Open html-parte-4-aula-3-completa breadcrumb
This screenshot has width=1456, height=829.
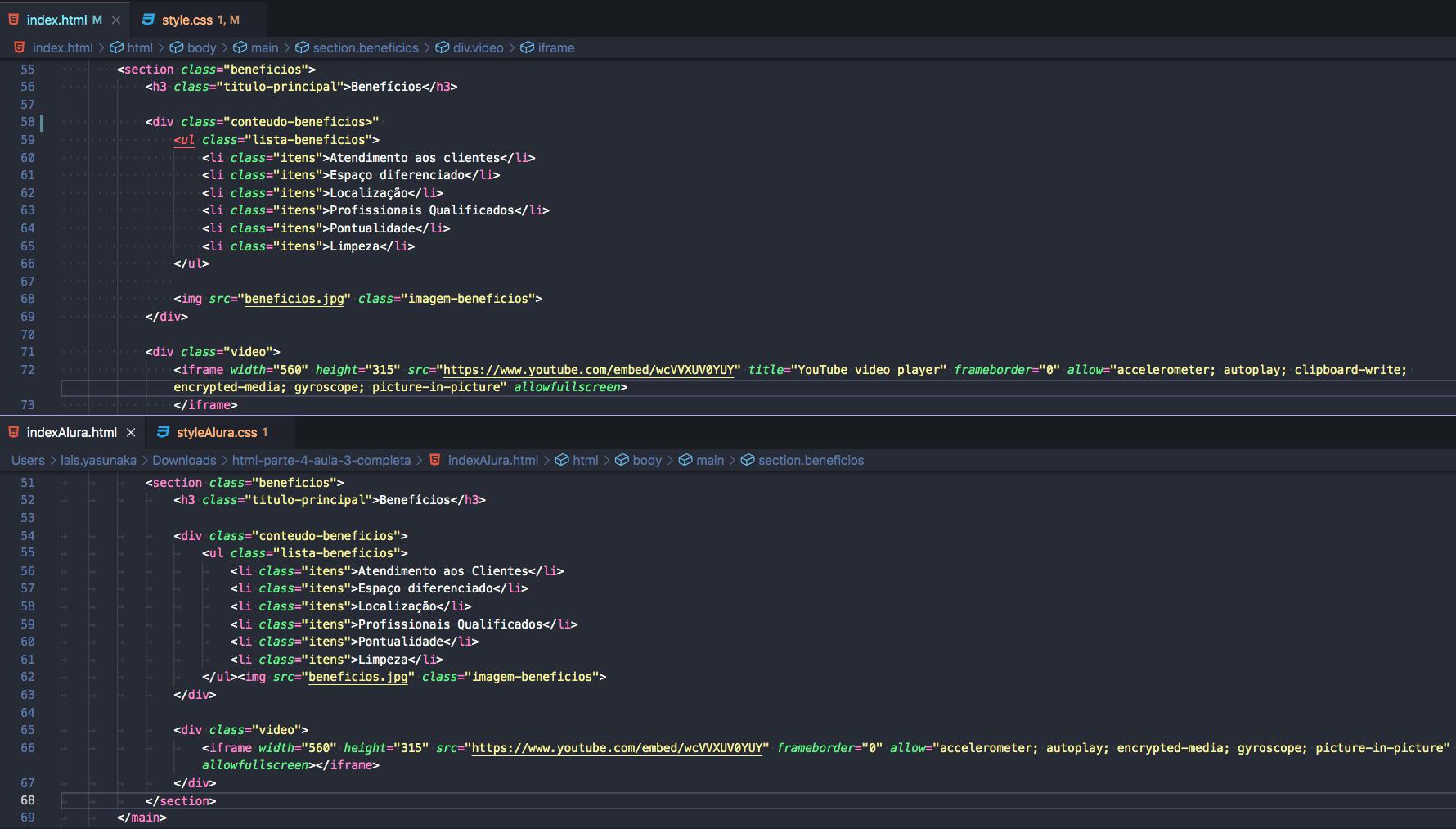click(321, 460)
